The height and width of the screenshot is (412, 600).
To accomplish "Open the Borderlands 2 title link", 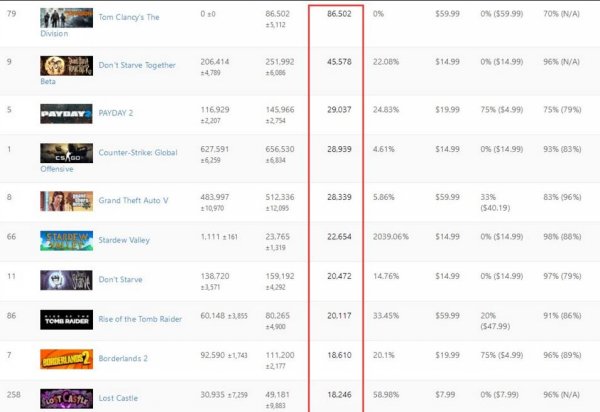I will coord(126,358).
